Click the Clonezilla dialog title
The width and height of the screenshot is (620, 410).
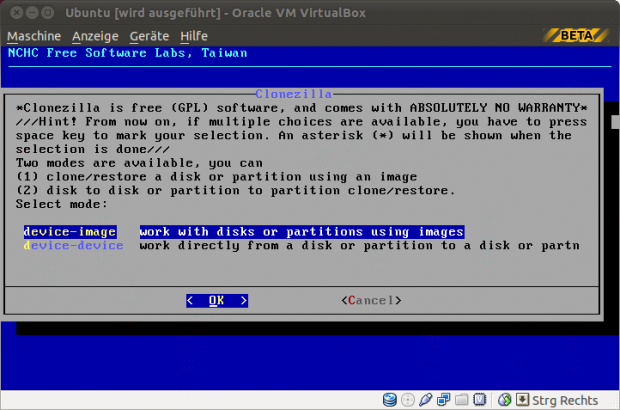tap(293, 94)
